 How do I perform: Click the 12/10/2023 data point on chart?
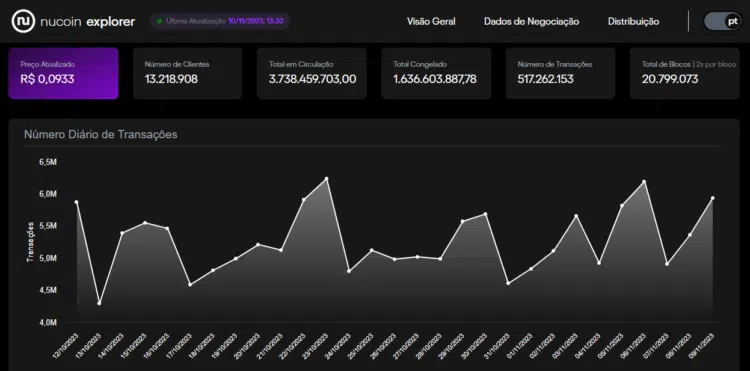(x=77, y=202)
